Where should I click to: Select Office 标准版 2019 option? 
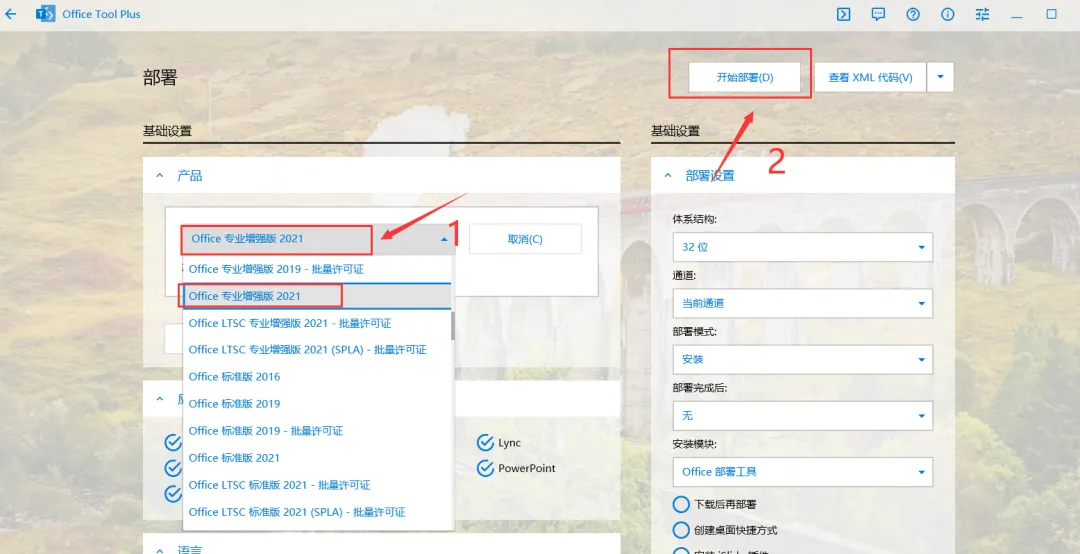click(317, 403)
